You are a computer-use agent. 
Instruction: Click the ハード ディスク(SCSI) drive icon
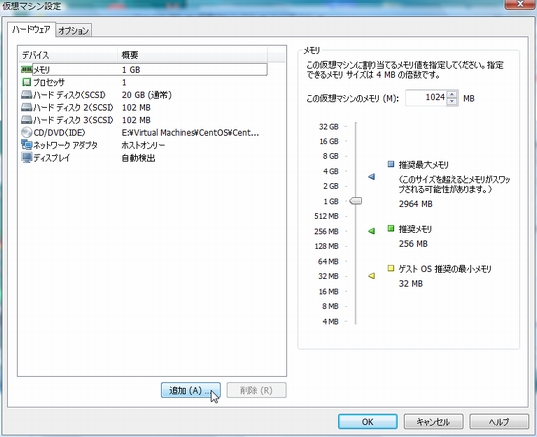point(26,95)
